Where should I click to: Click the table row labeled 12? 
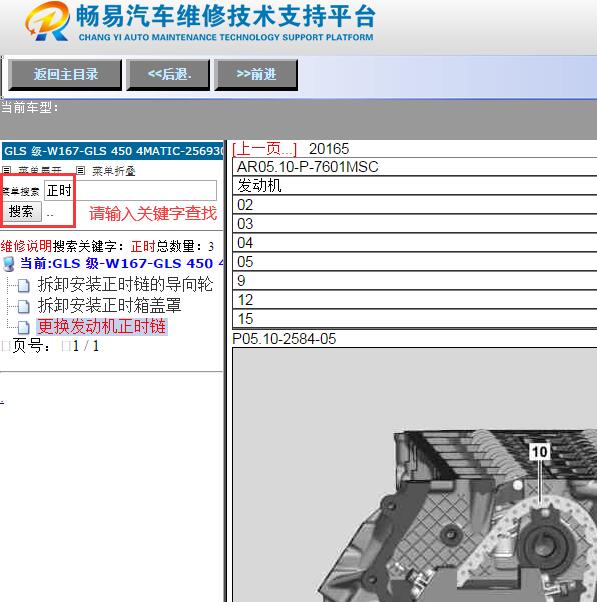(415, 300)
